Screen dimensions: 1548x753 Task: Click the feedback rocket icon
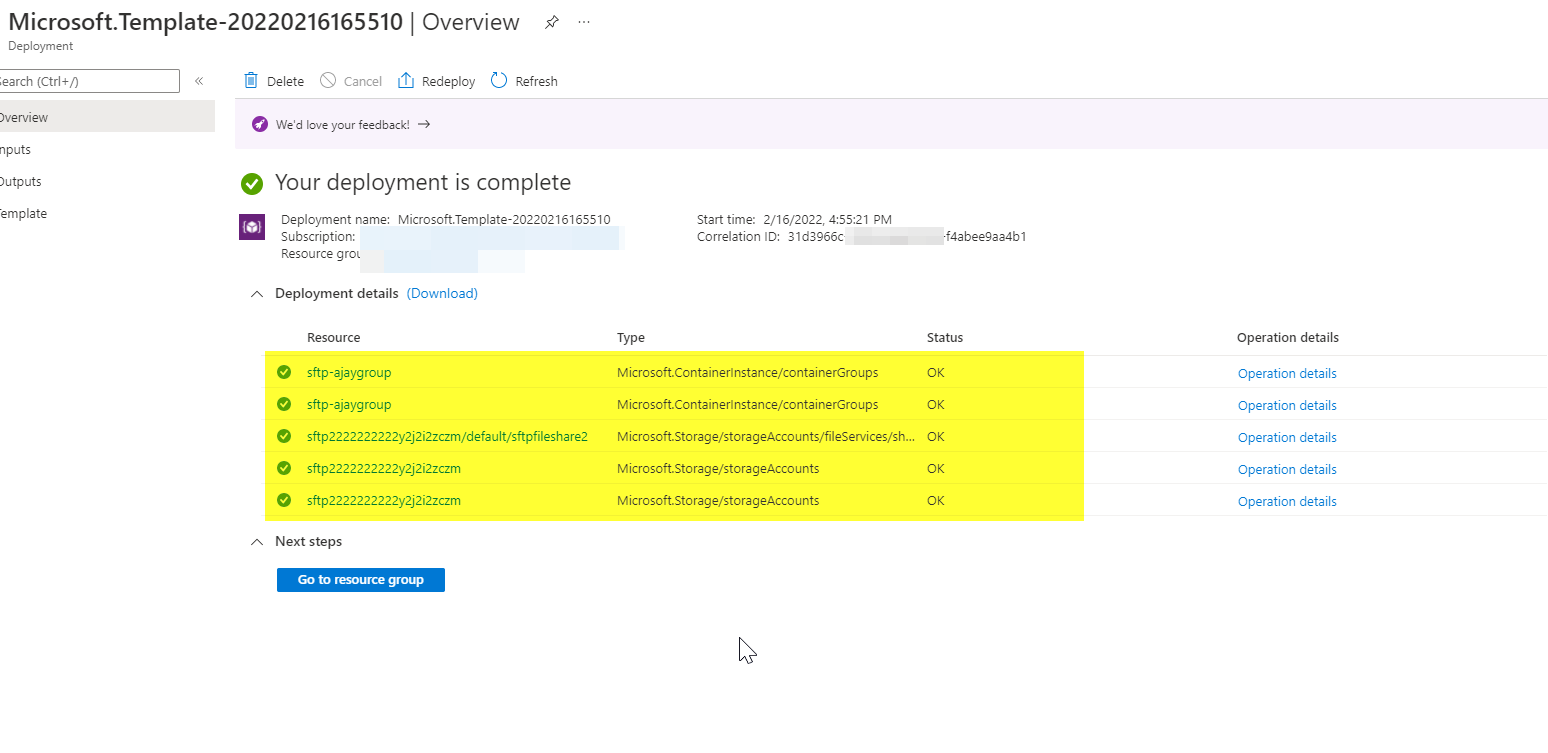point(260,125)
